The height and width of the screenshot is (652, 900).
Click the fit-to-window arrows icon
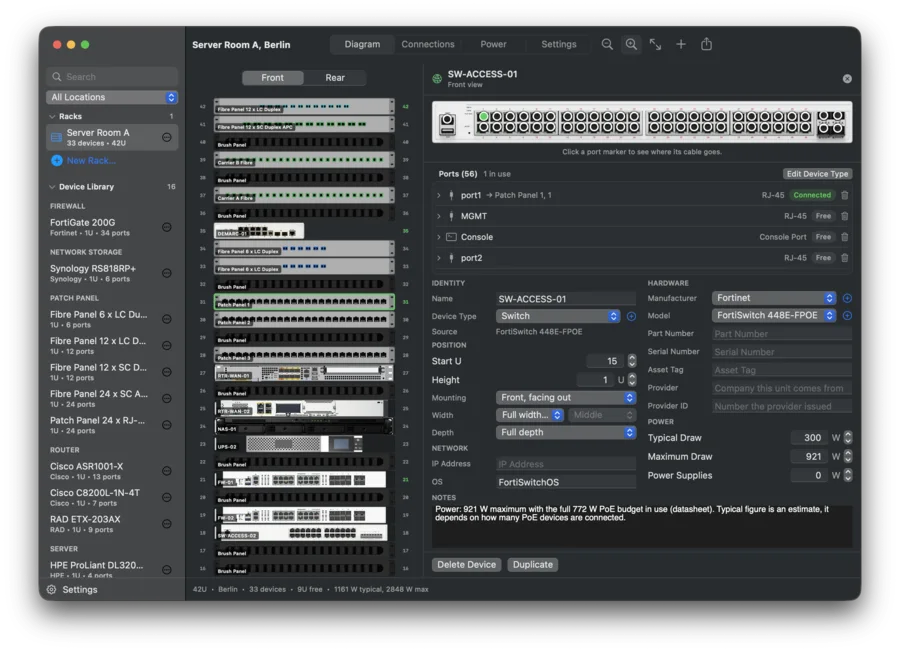(655, 44)
